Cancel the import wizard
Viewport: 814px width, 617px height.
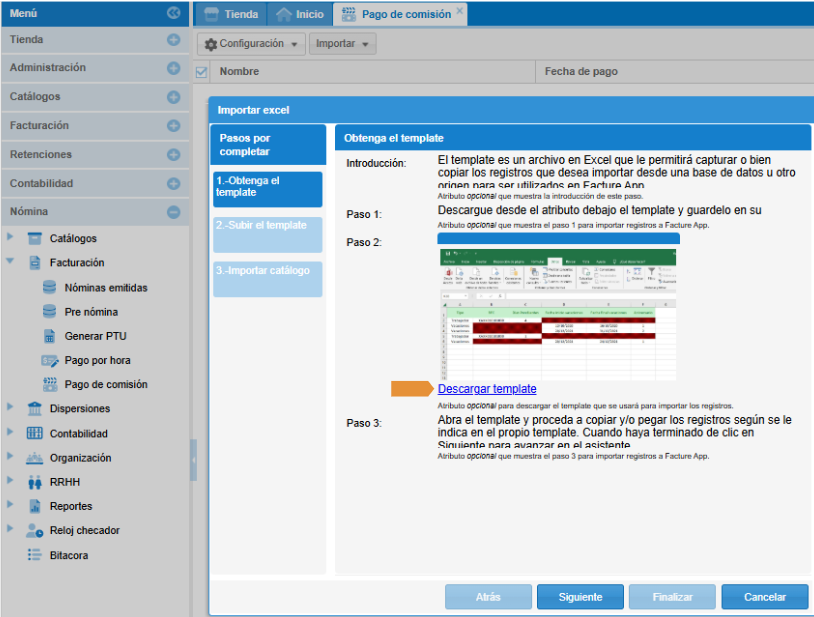765,597
